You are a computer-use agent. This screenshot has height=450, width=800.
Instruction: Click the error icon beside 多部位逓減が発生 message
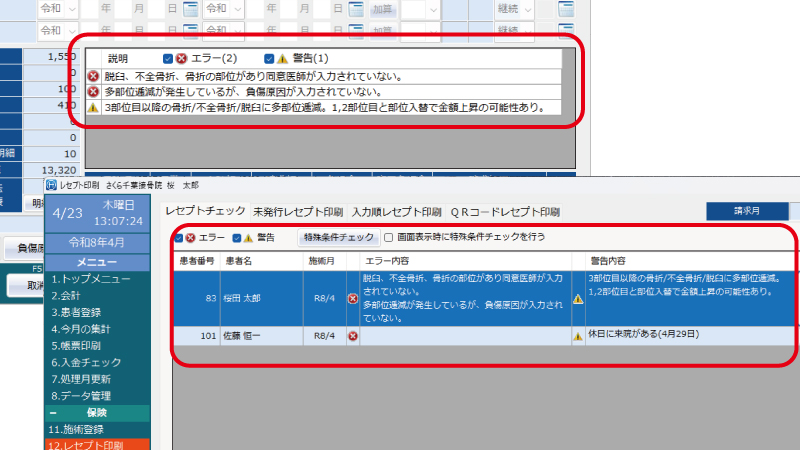(93, 92)
